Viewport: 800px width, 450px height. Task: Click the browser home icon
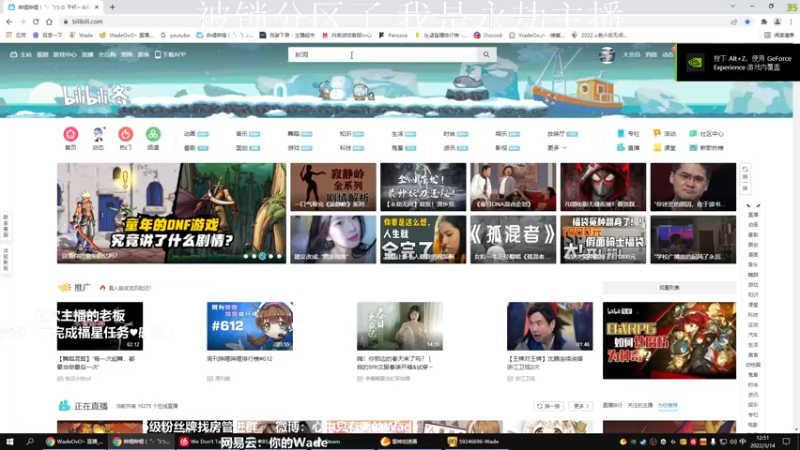pos(49,21)
